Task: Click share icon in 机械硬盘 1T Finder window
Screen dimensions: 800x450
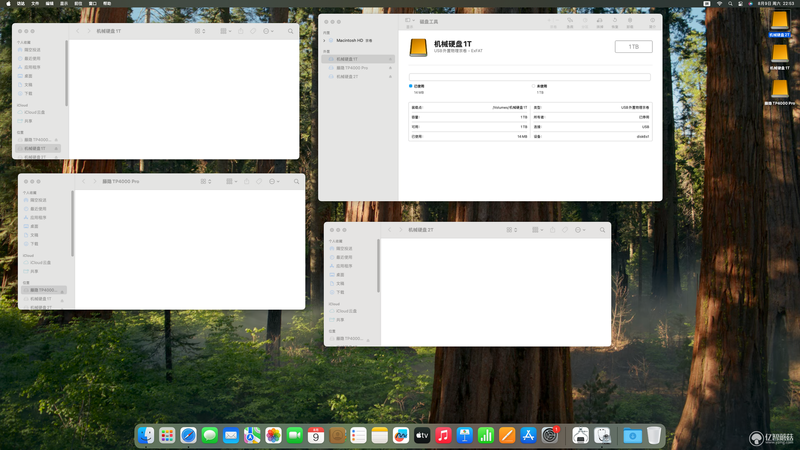Action: click(241, 31)
